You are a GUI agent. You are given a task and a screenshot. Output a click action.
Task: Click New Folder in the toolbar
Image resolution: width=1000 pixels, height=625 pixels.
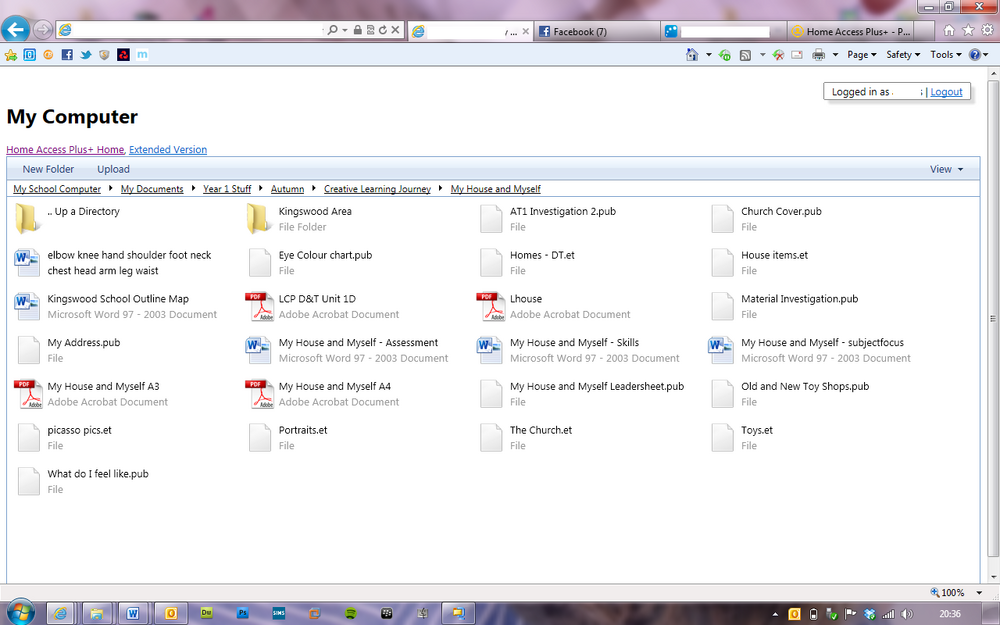click(x=48, y=169)
